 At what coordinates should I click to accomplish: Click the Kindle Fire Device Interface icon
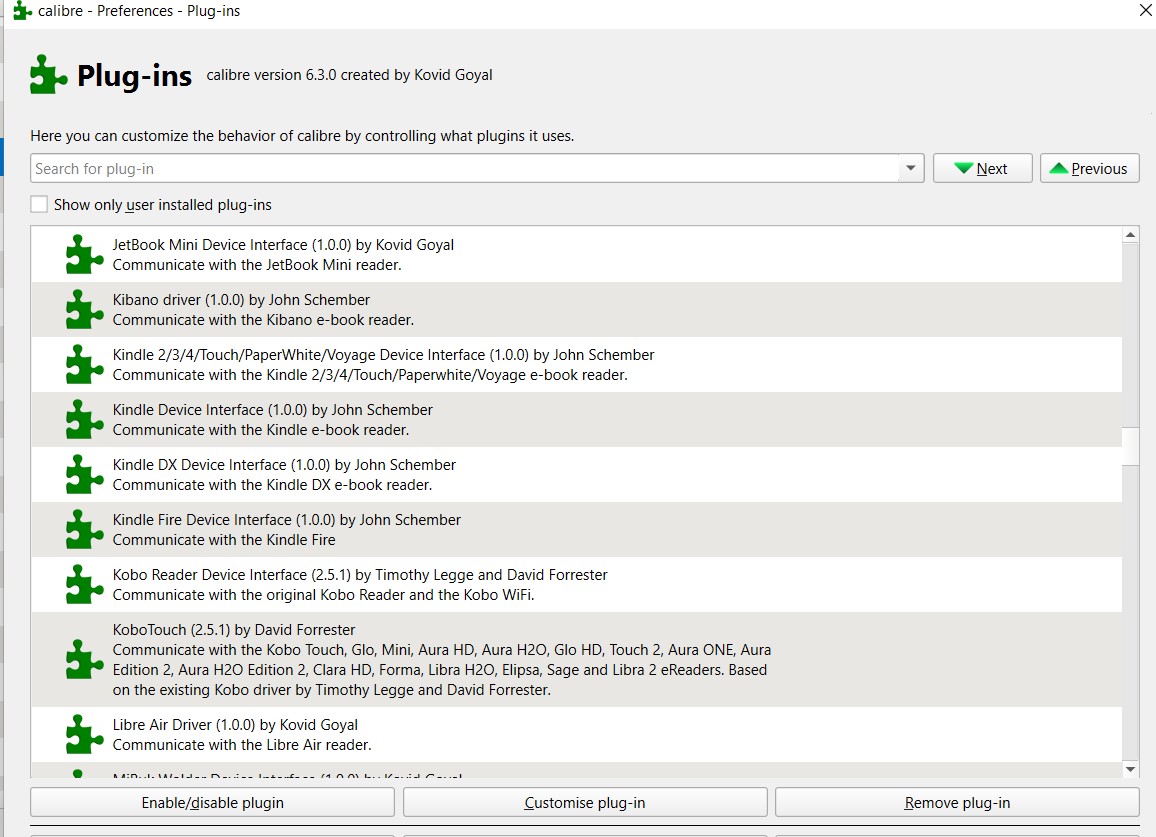pos(84,529)
